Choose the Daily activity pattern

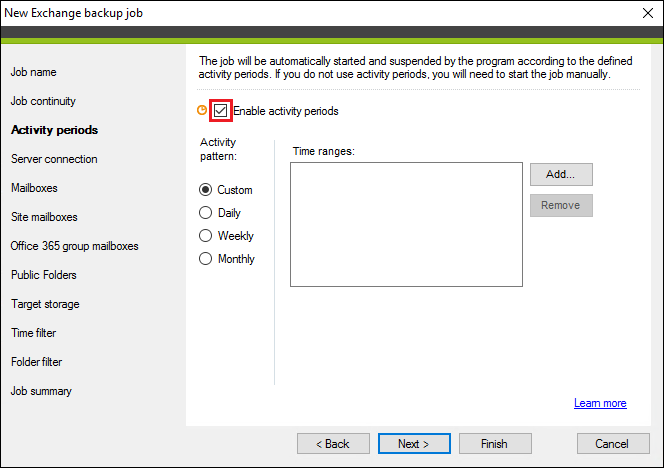pyautogui.click(x=205, y=213)
